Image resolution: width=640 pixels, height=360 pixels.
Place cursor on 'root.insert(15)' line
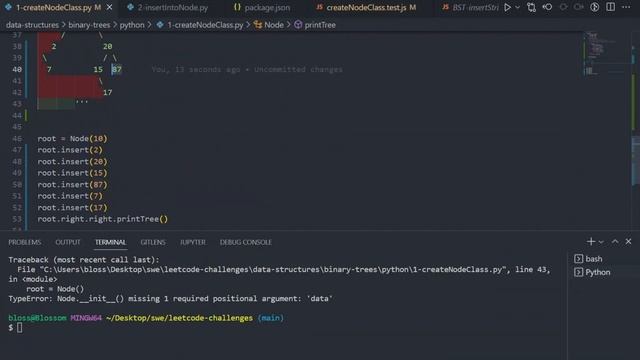(x=72, y=173)
